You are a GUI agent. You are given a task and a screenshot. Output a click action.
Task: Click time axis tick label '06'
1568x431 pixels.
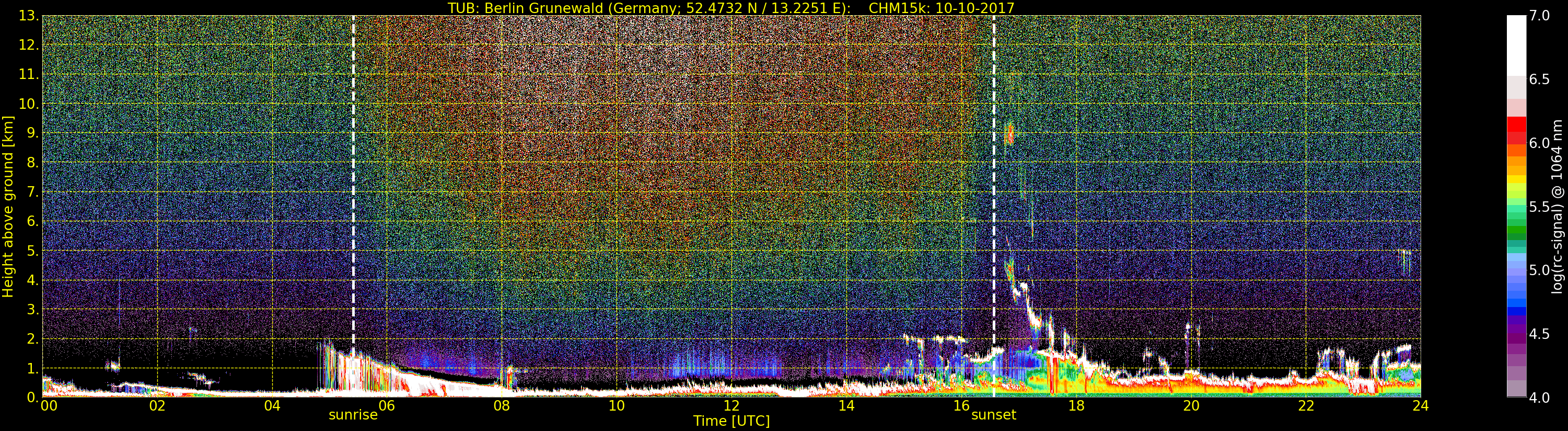[387, 406]
